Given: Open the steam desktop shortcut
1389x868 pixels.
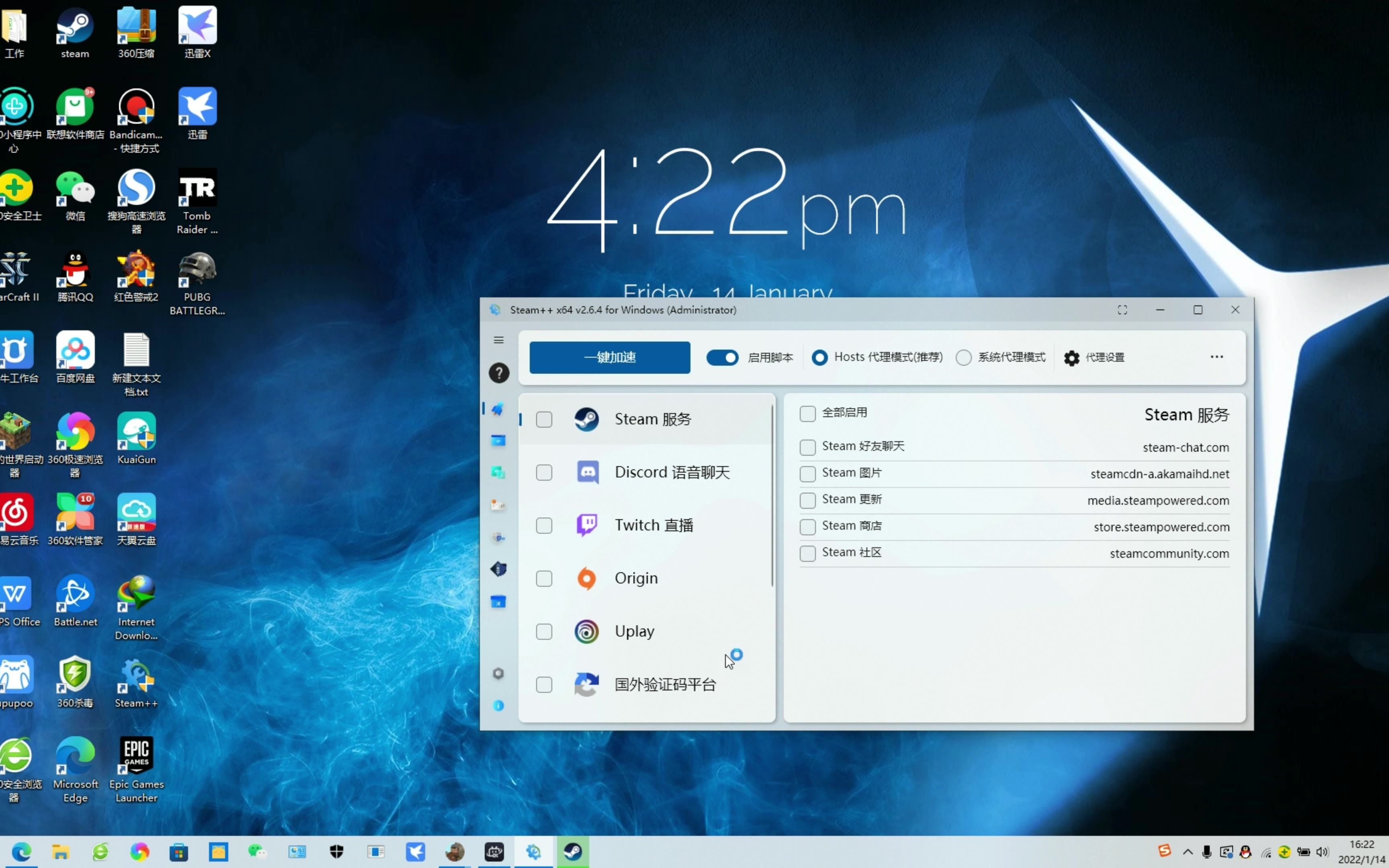Looking at the screenshot, I should click(x=75, y=33).
